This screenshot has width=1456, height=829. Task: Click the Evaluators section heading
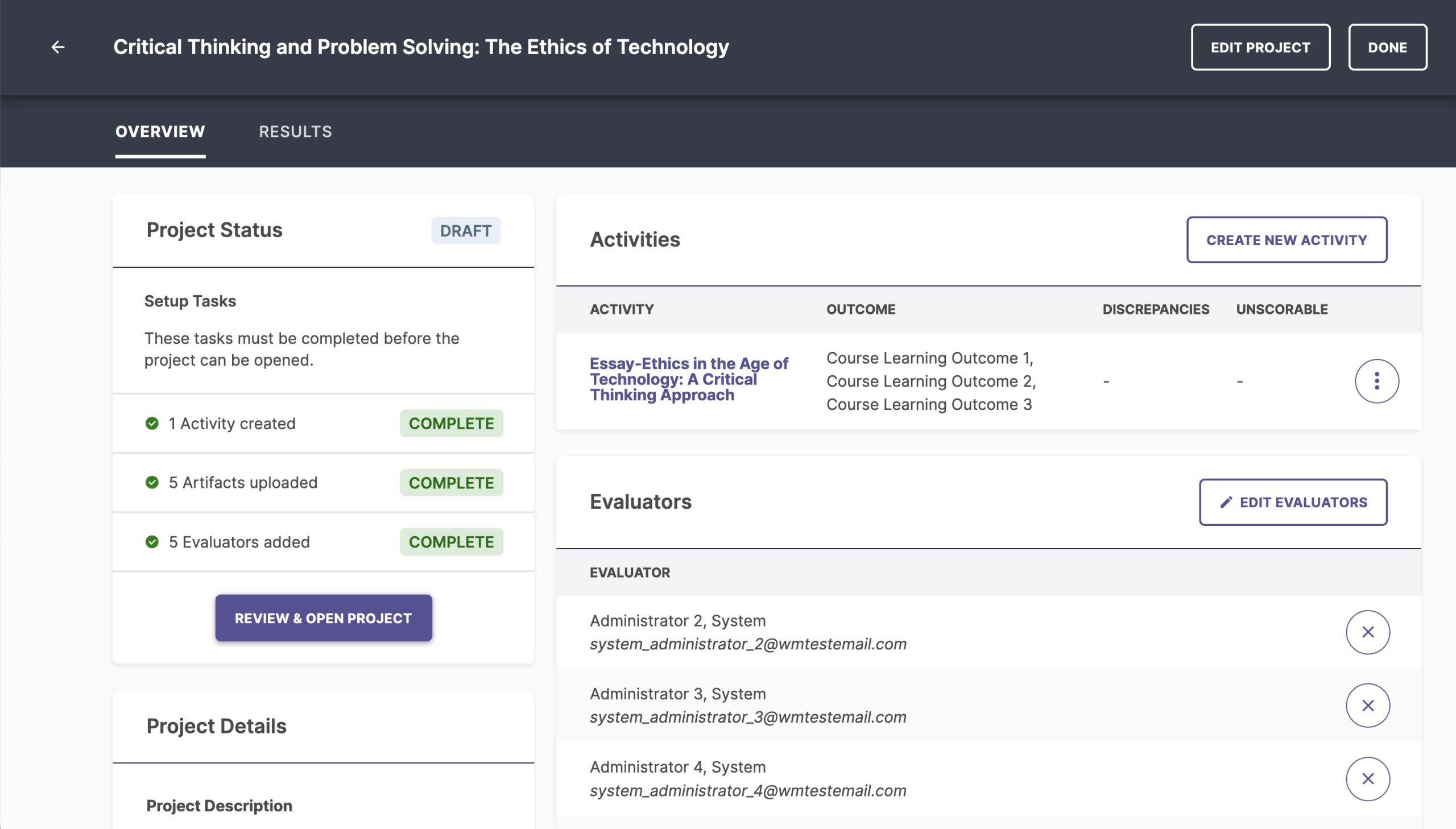point(640,501)
